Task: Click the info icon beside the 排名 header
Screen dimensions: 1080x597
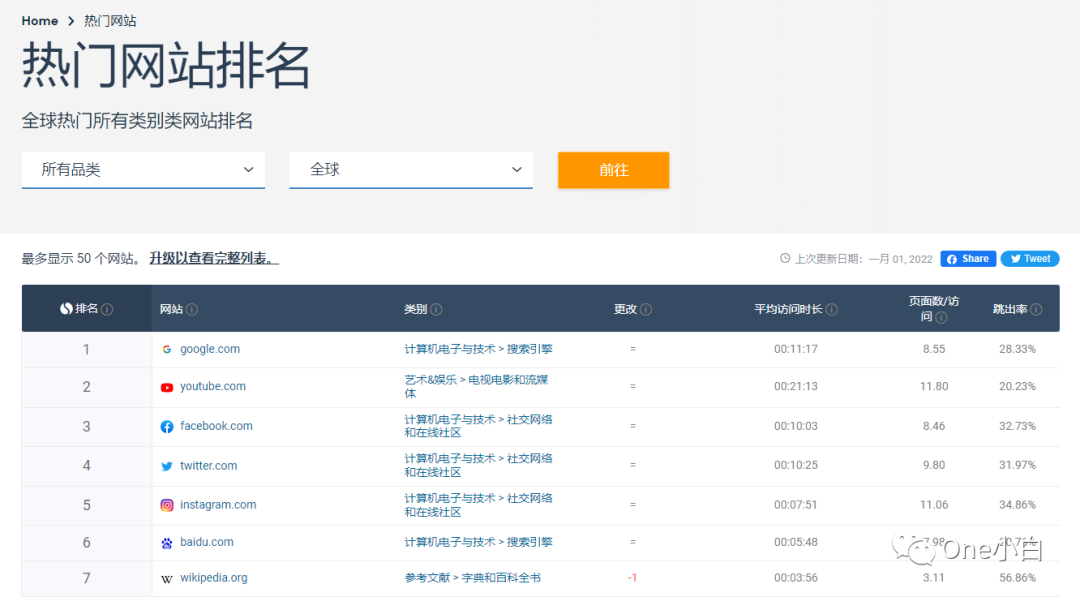Action: tap(109, 309)
